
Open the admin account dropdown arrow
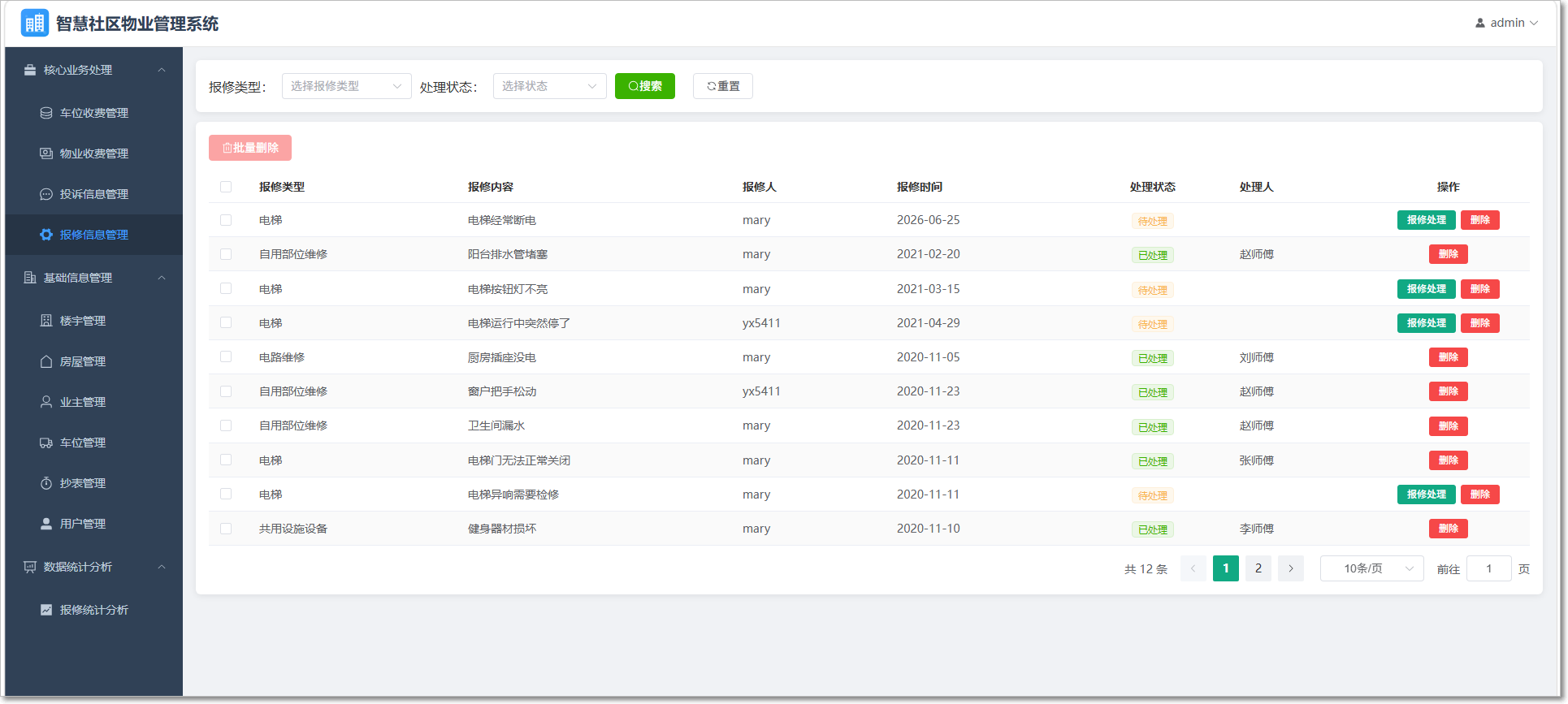coord(1534,23)
